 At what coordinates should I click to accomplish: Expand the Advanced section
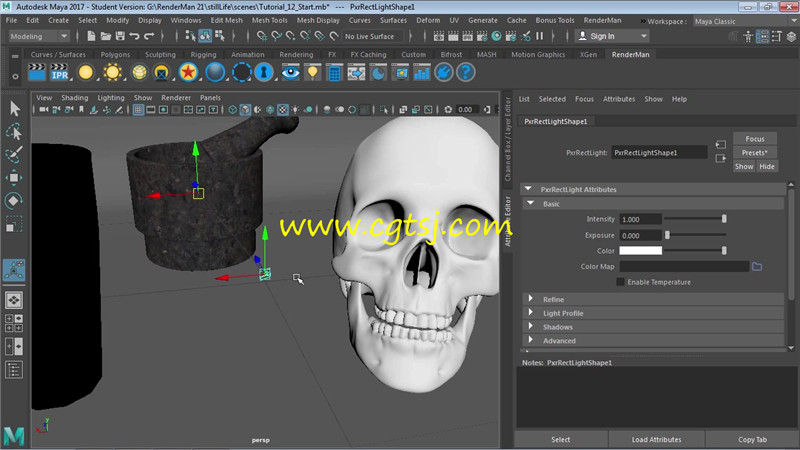[x=531, y=340]
